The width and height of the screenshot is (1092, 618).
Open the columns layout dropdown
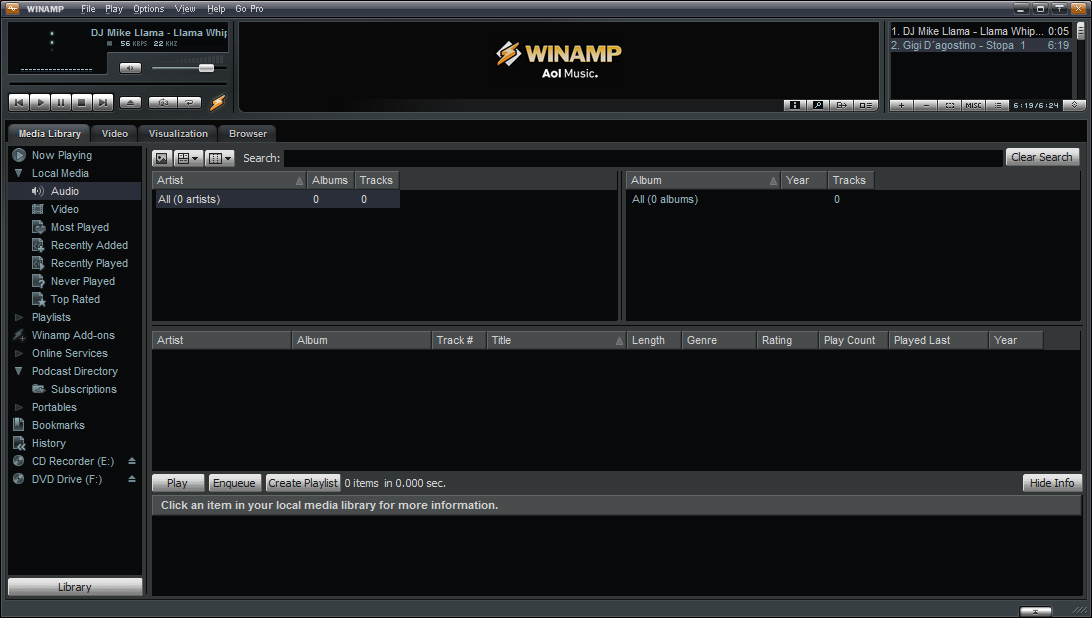[x=220, y=158]
